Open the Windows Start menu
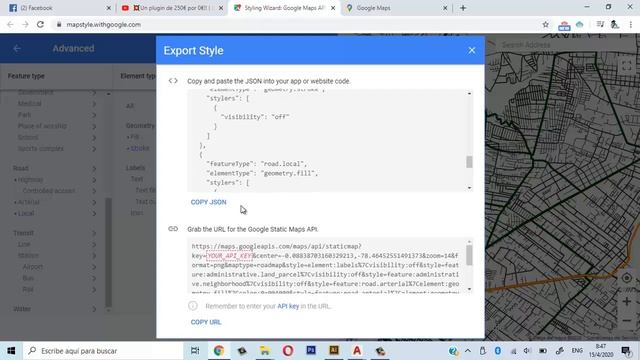640x360 pixels. click(11, 351)
